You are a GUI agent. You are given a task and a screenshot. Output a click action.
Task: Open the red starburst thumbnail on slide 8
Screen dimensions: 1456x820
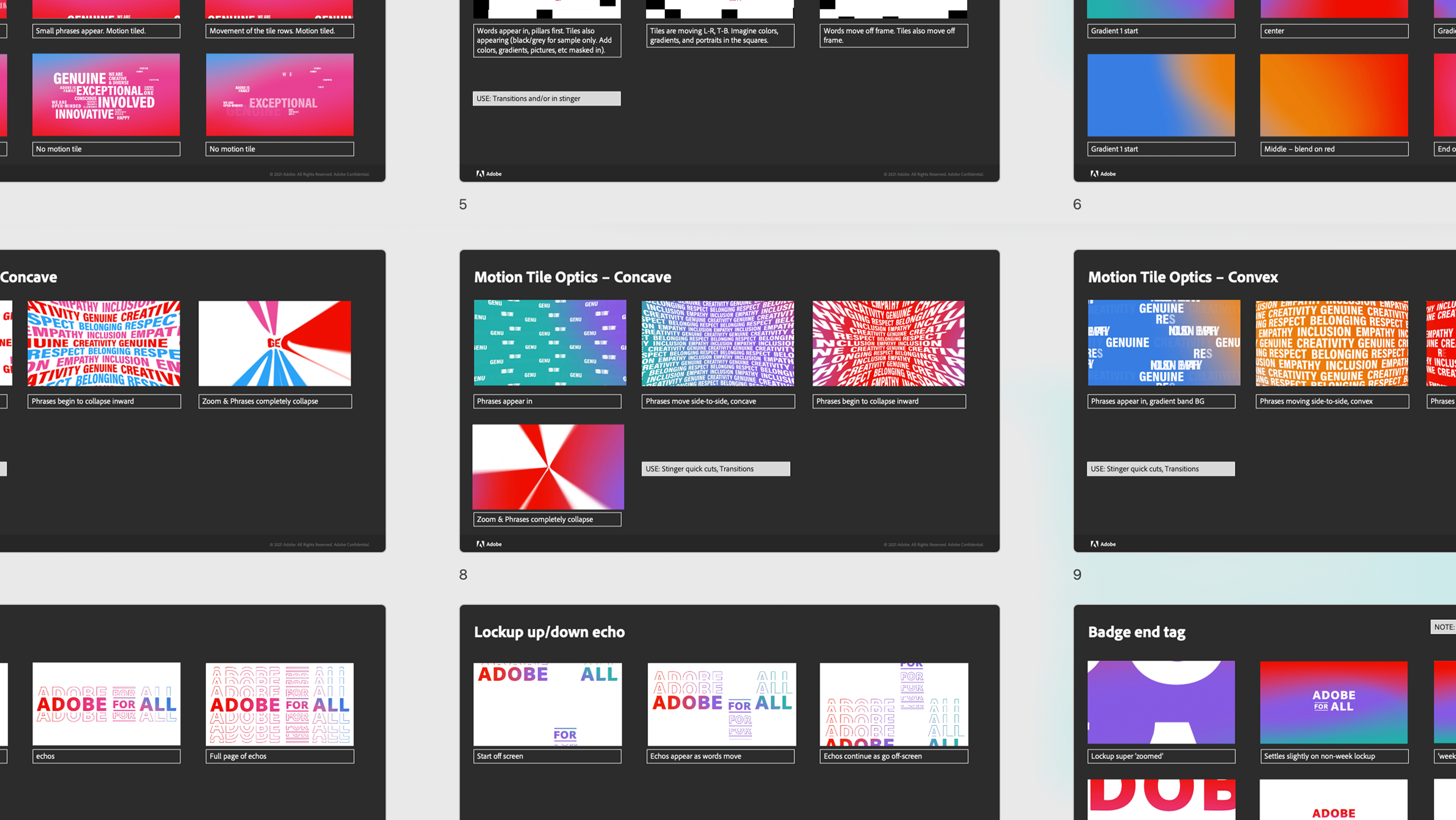[548, 467]
